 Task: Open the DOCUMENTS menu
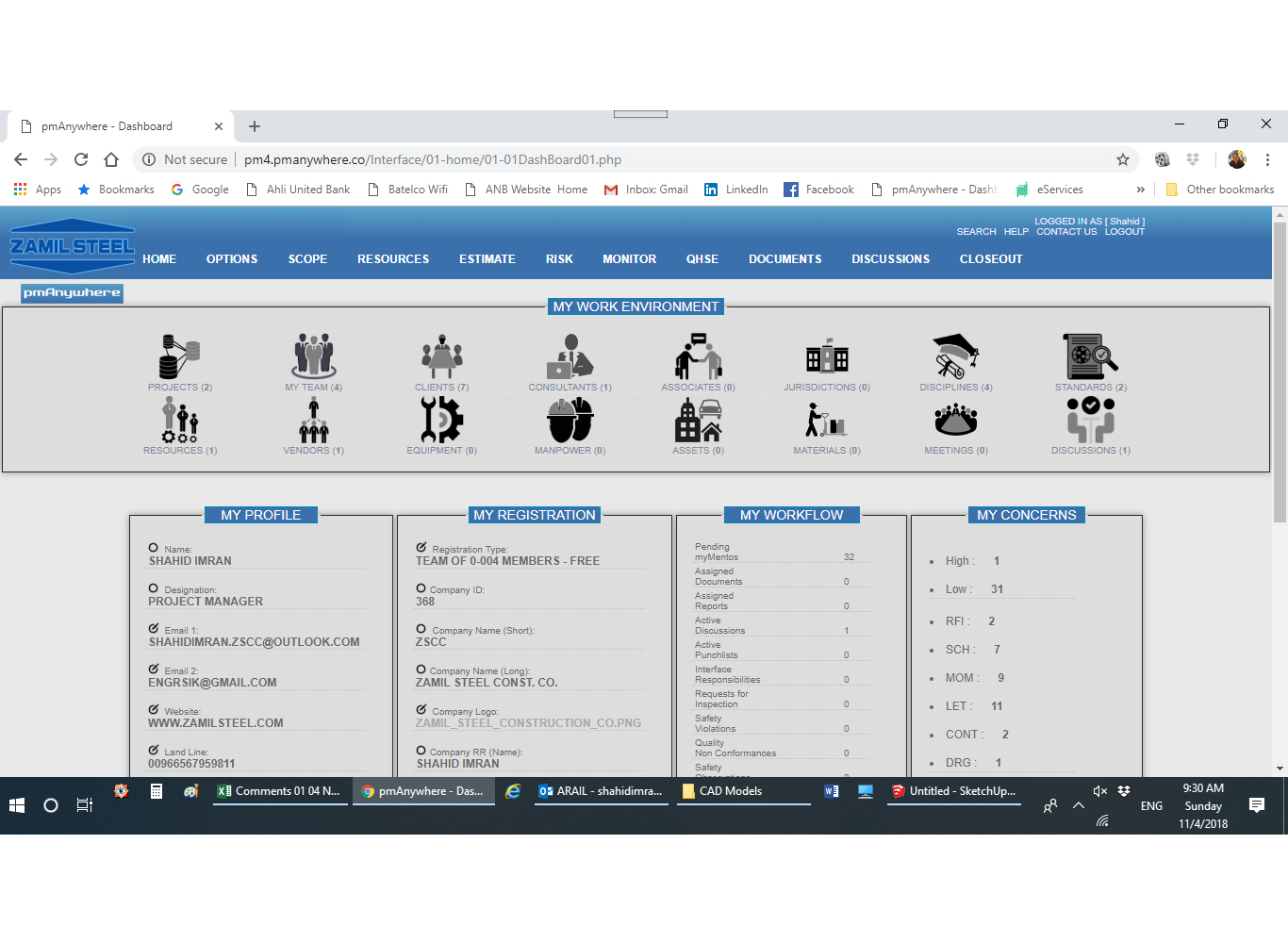[x=784, y=259]
